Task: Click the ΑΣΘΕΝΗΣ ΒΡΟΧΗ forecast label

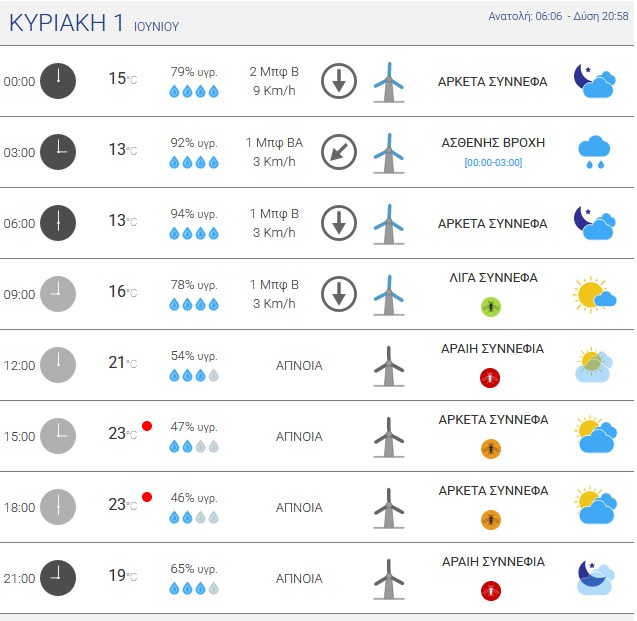Action: tap(493, 143)
